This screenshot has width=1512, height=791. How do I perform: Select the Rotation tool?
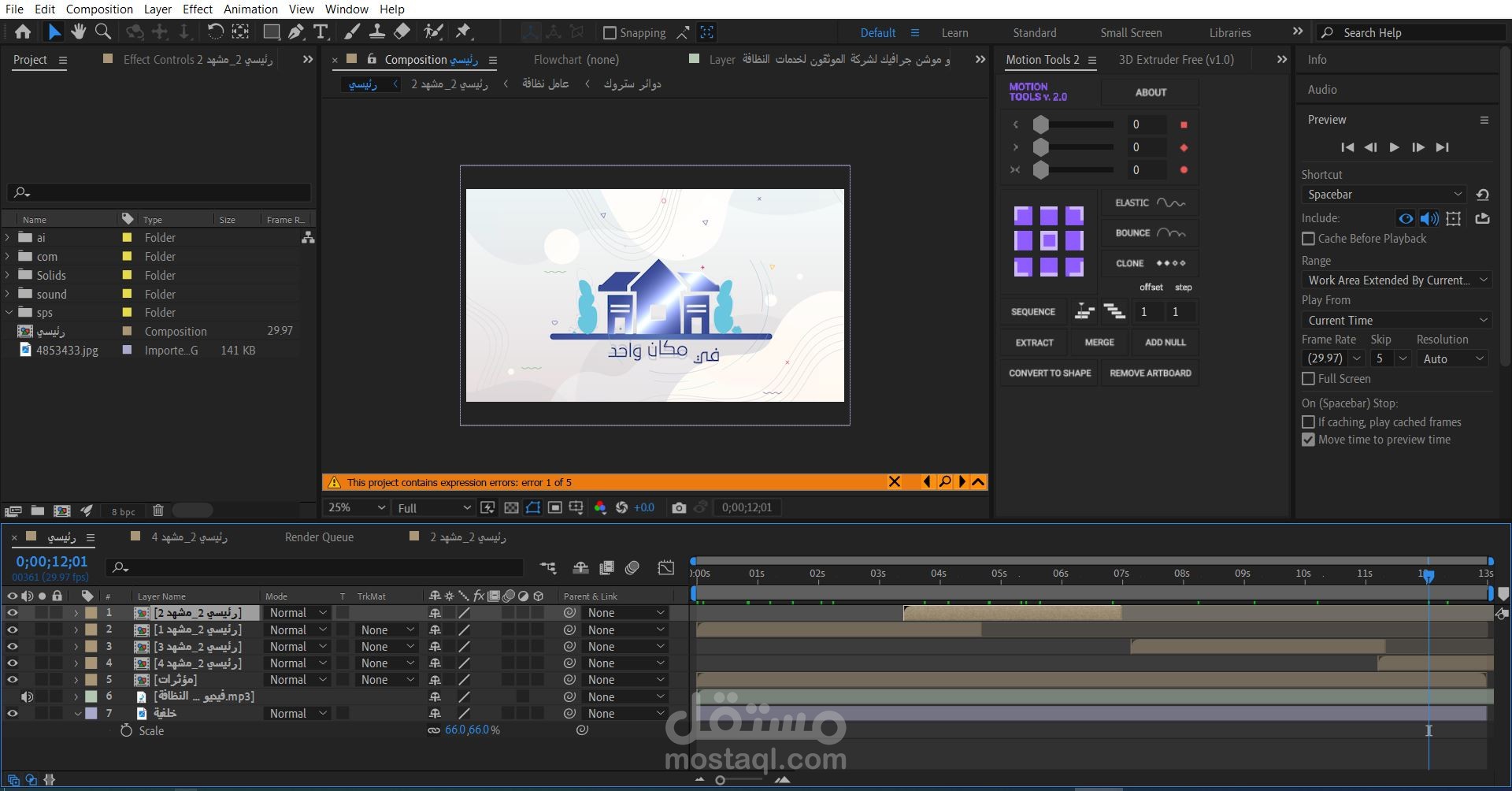point(215,32)
